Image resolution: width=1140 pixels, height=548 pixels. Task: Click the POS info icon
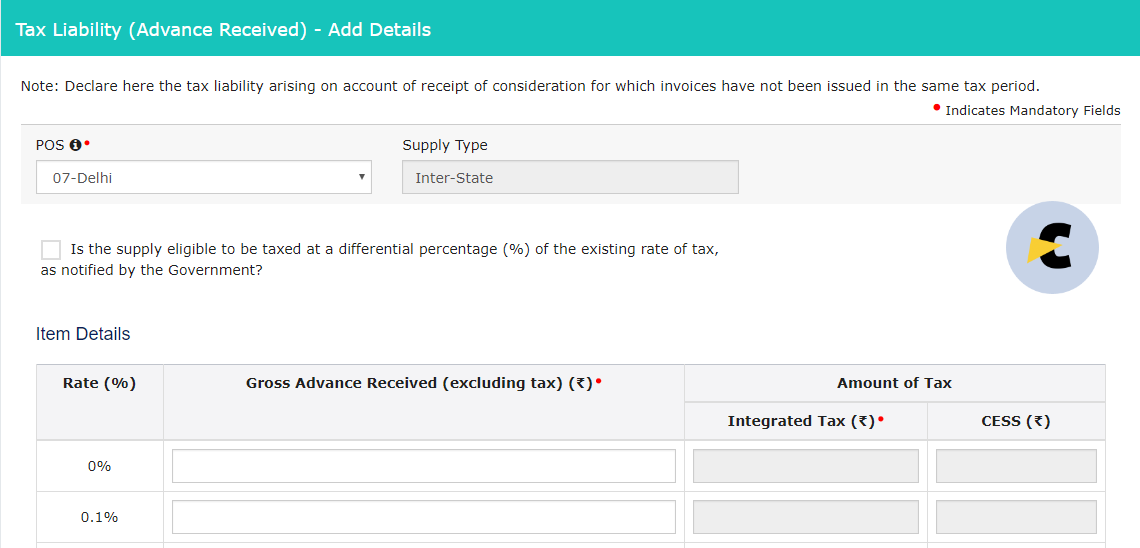(75, 145)
